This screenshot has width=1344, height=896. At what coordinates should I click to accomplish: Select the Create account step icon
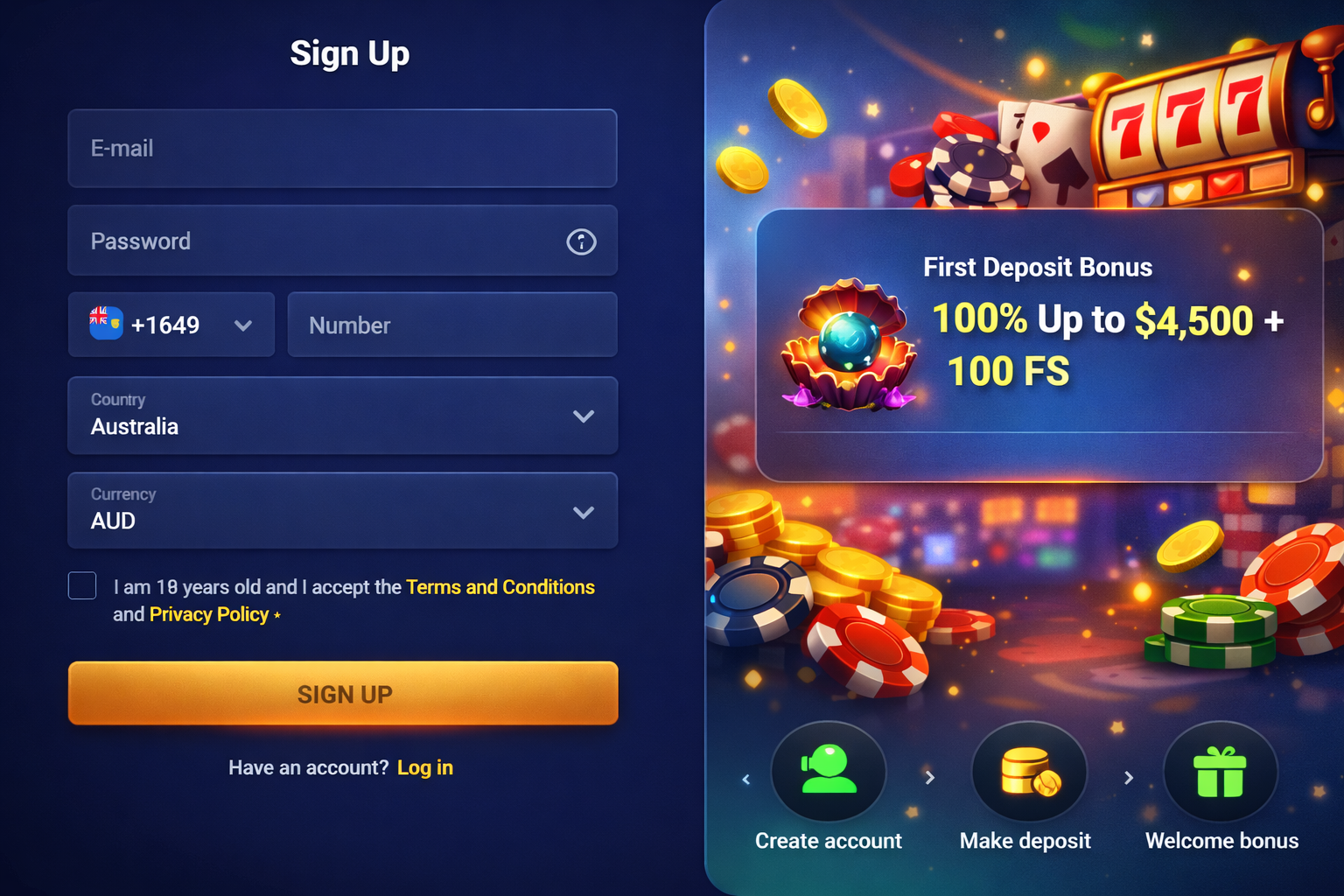point(828,772)
